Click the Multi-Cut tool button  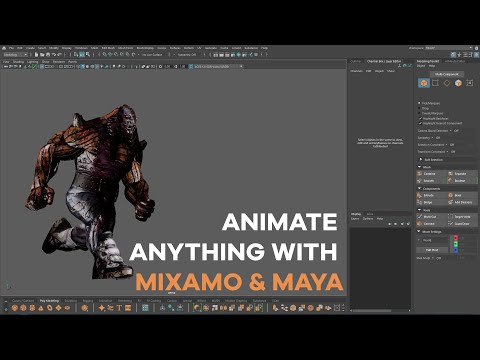click(432, 217)
